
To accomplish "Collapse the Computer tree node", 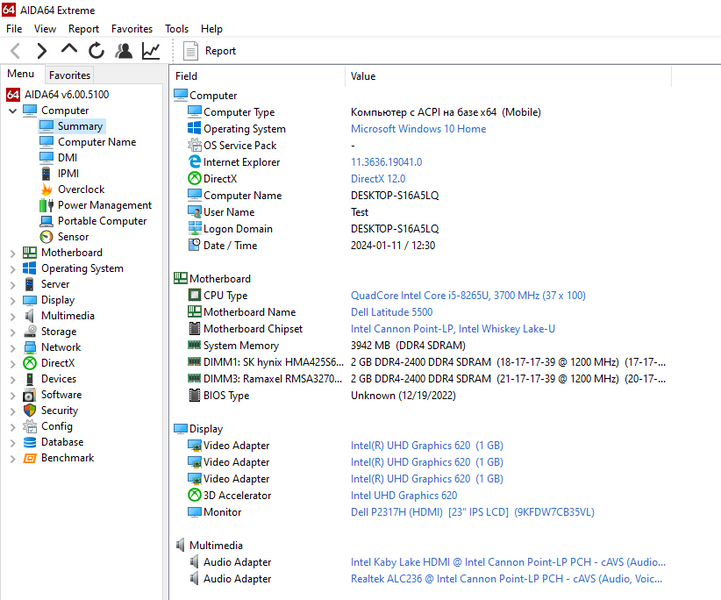I will [13, 111].
